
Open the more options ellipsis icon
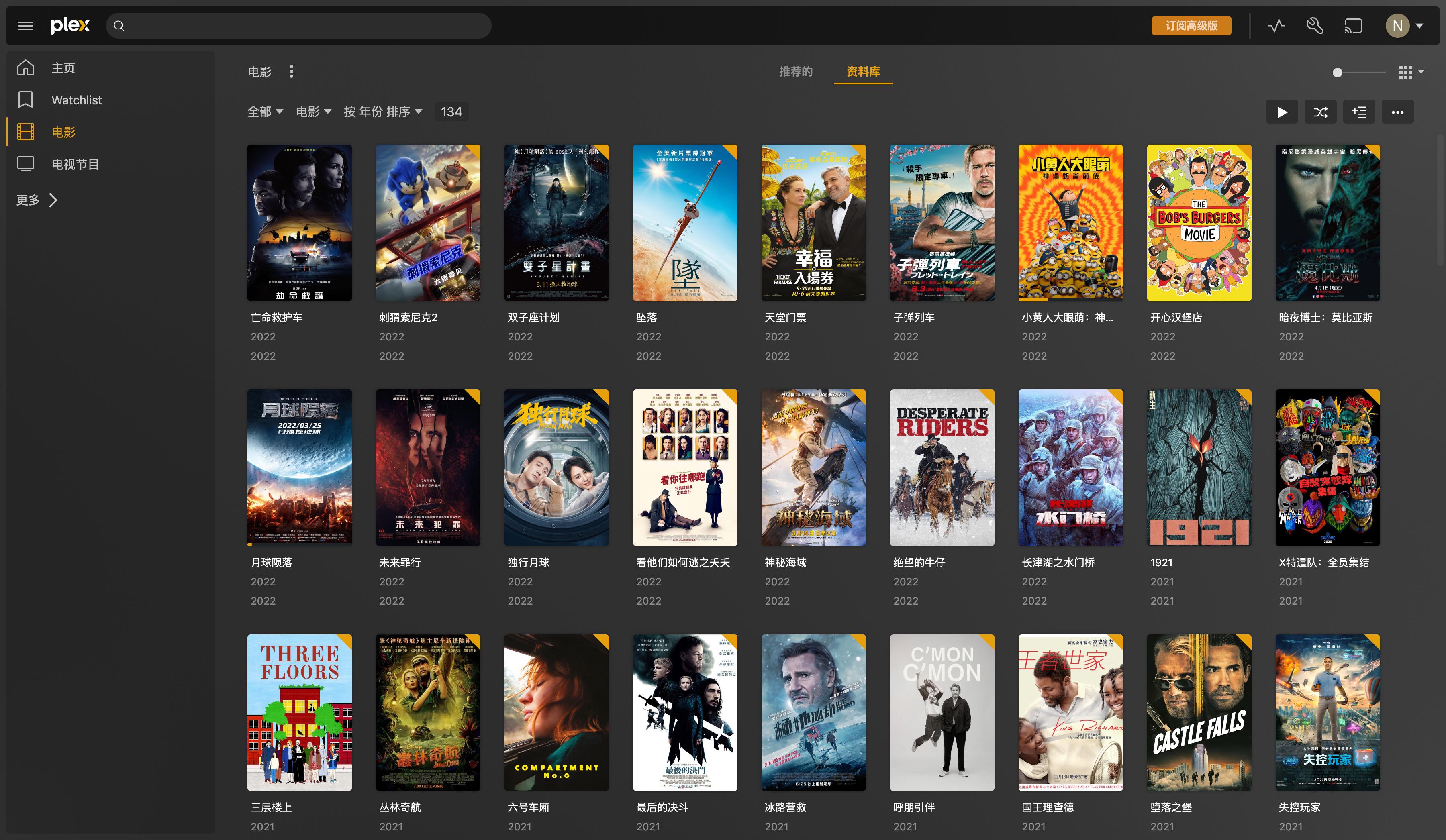1397,111
